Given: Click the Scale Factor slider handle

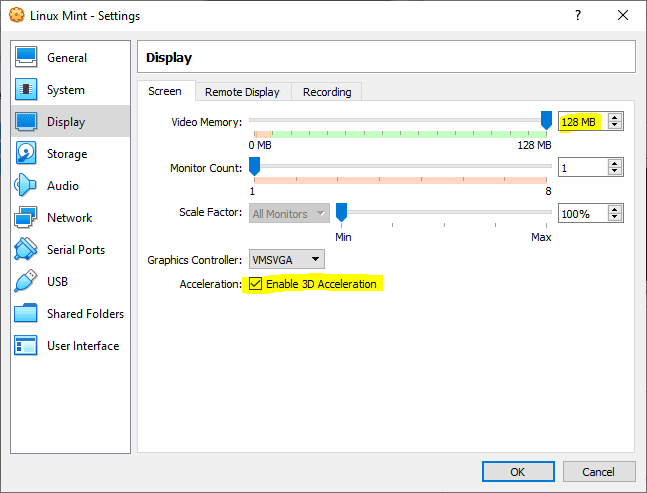Looking at the screenshot, I should coord(341,212).
